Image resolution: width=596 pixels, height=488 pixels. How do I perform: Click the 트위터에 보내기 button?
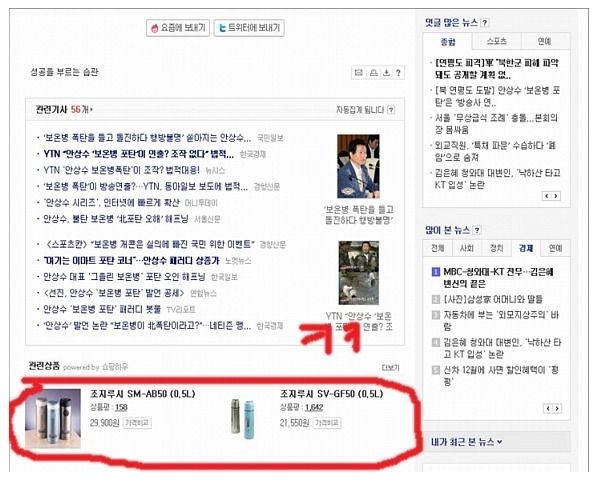point(249,28)
